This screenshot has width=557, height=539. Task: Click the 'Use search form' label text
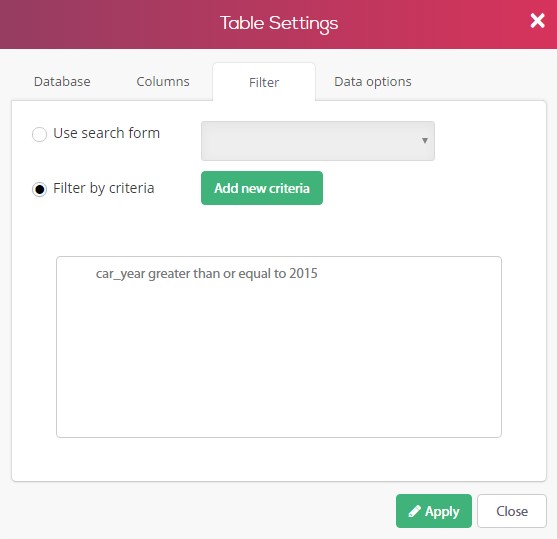coord(106,133)
